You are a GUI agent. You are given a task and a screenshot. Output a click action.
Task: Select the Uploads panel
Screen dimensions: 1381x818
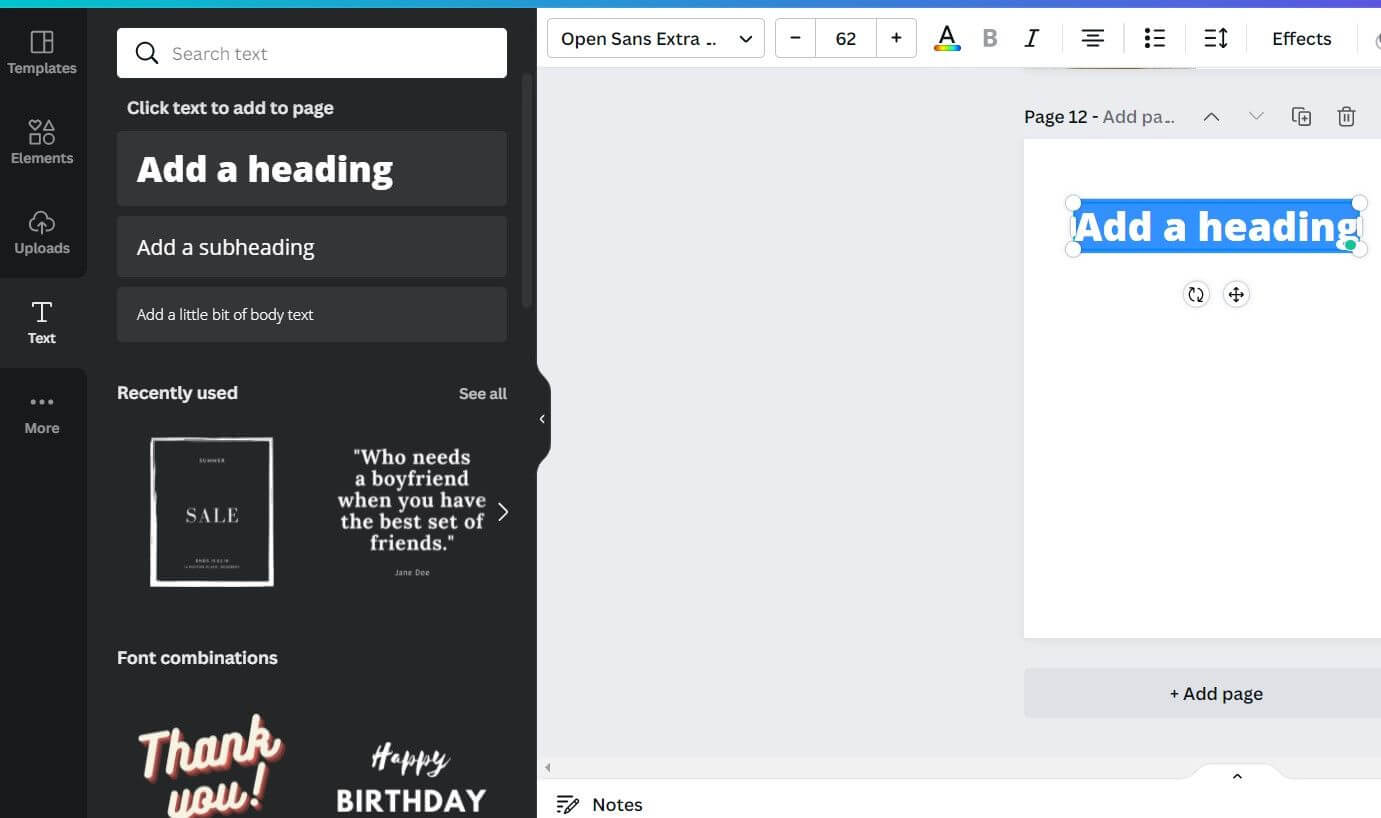click(x=41, y=233)
